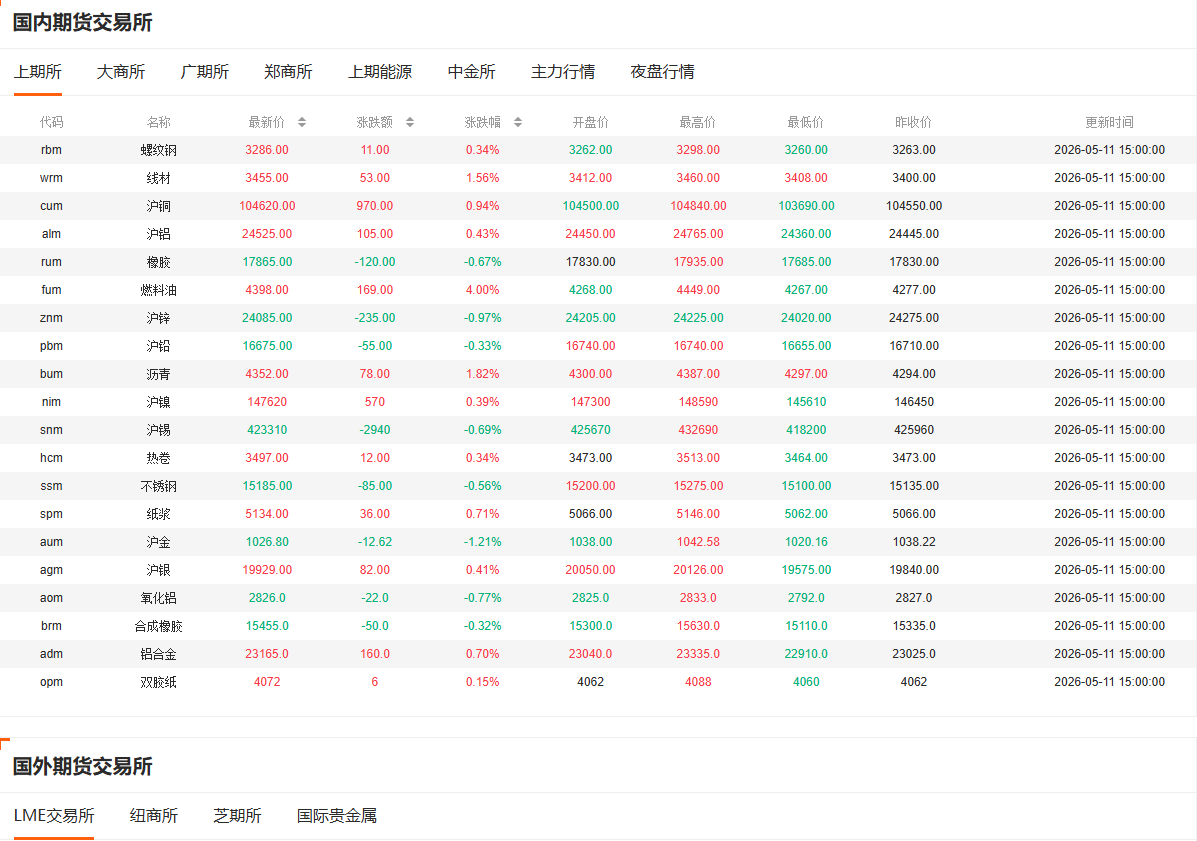Screen dimensions: 1197x841
Task: Click the 橡胶 name cell
Action: point(158,262)
